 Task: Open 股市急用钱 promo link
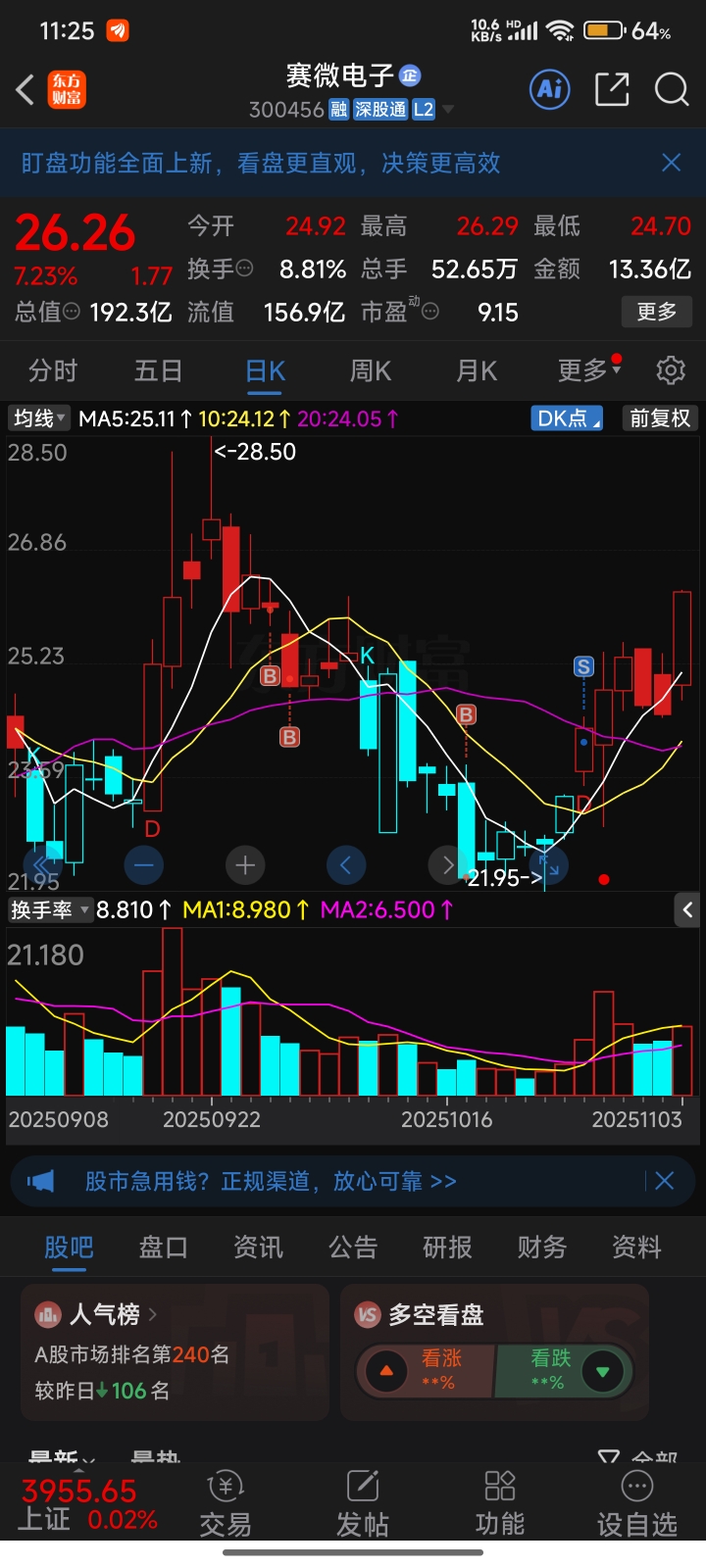pos(271,1181)
